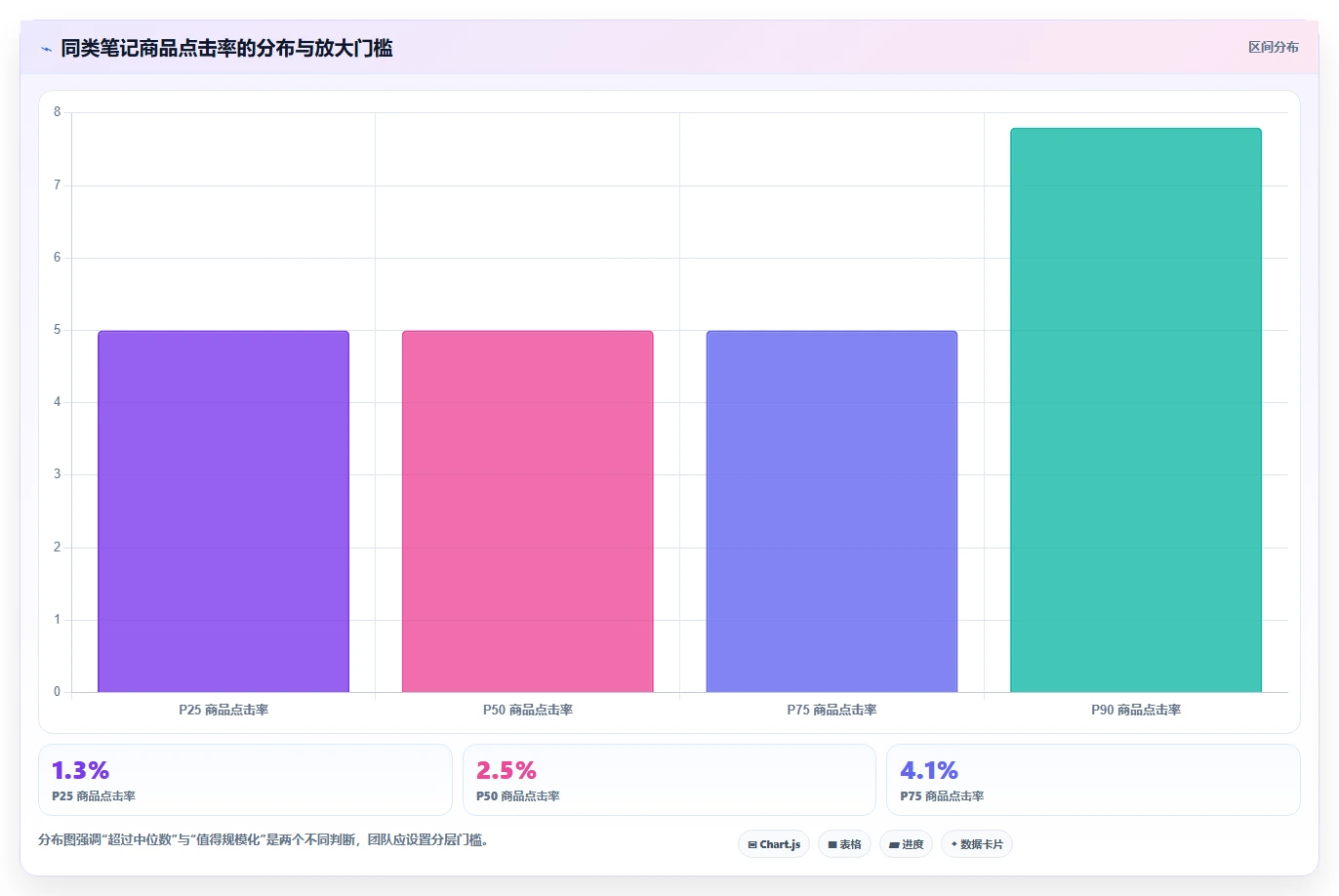
Task: Select the pink P50 商品点击率 bar
Action: 528,511
